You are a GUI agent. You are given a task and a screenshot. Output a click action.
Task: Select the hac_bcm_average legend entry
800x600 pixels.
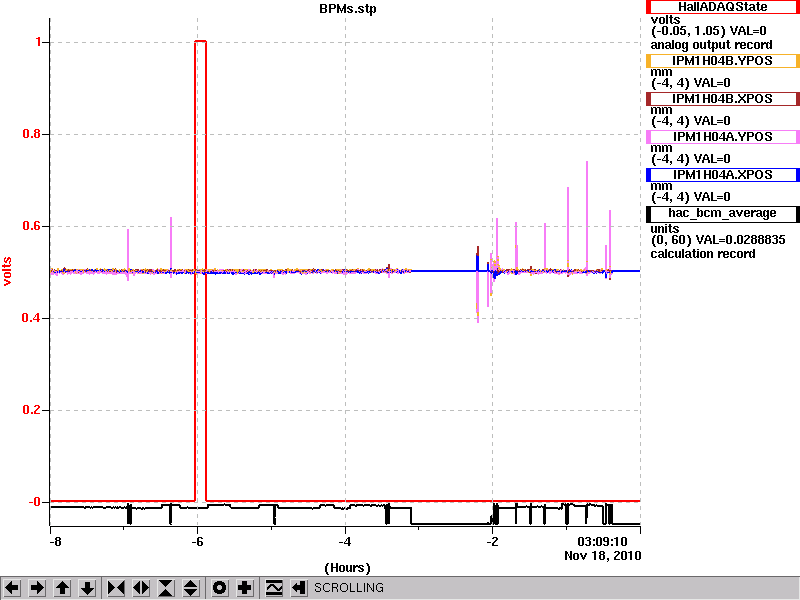[722, 213]
